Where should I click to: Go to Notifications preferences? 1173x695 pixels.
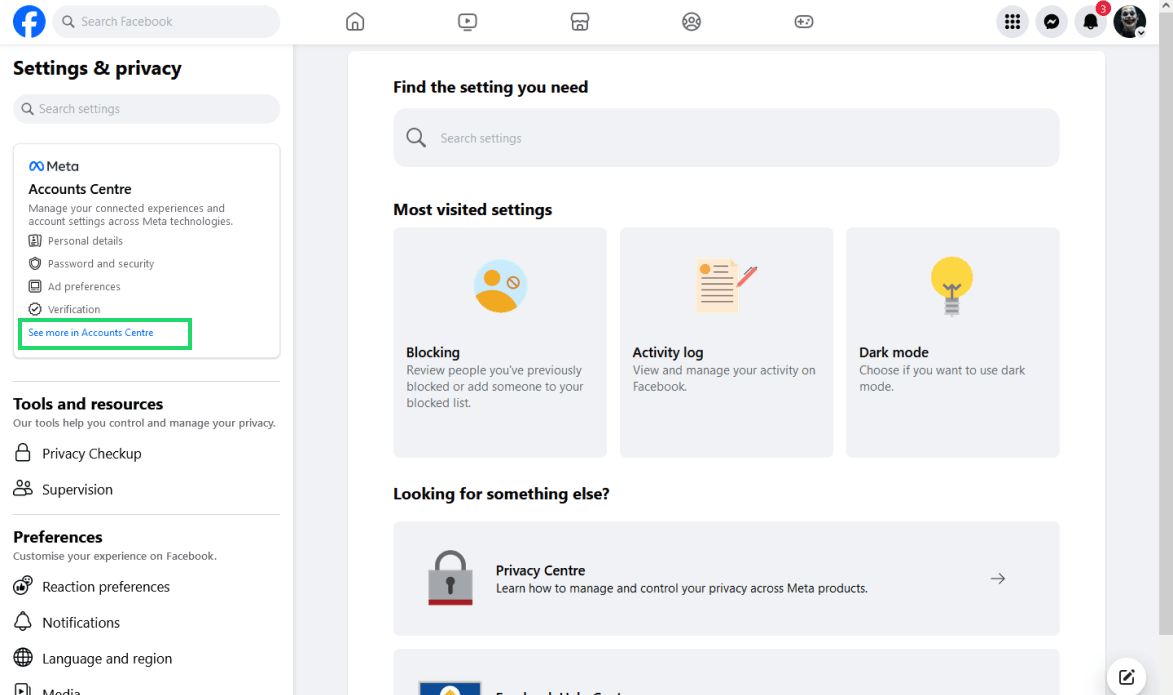(x=80, y=623)
